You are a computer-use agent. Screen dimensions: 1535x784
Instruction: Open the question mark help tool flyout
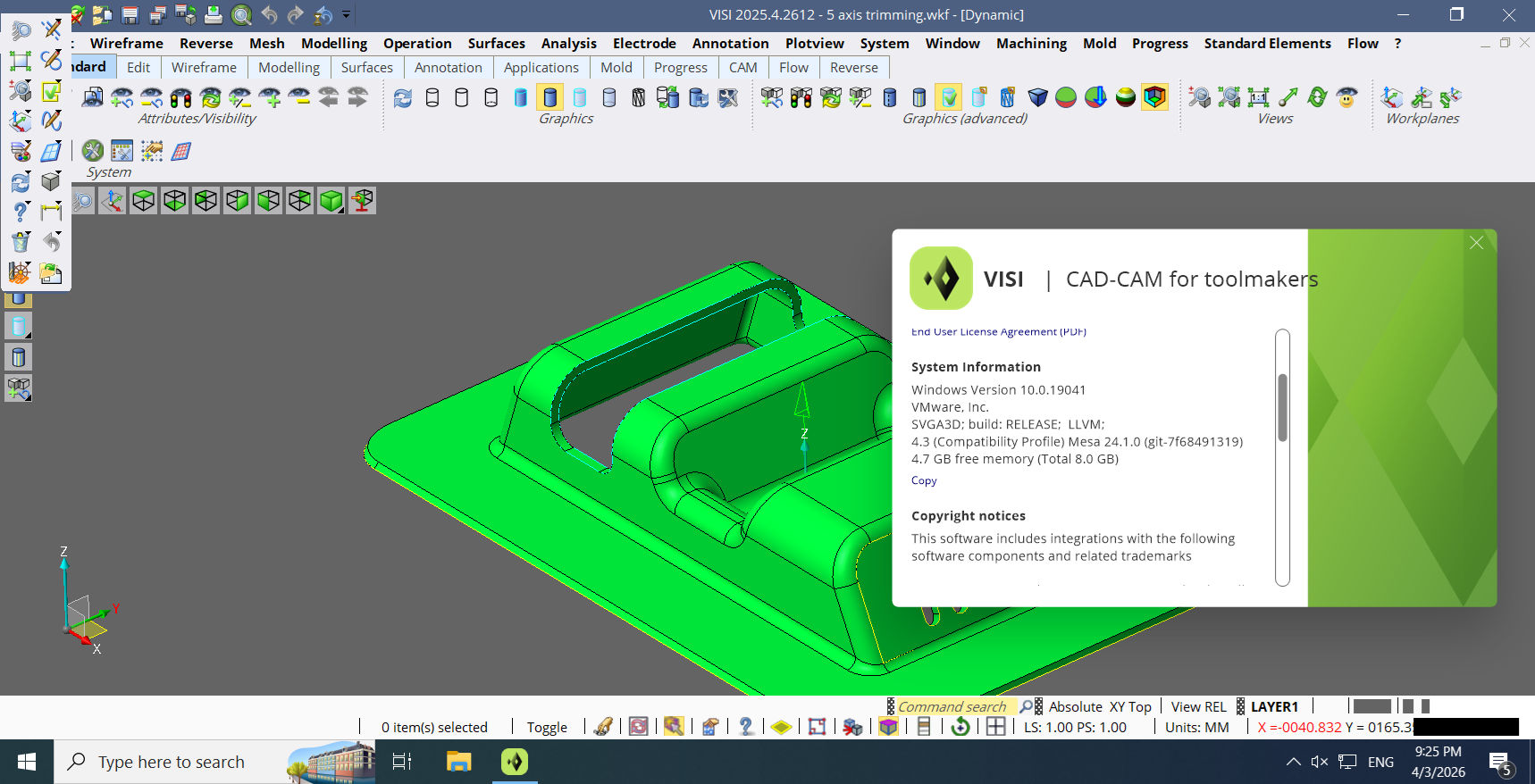point(21,212)
